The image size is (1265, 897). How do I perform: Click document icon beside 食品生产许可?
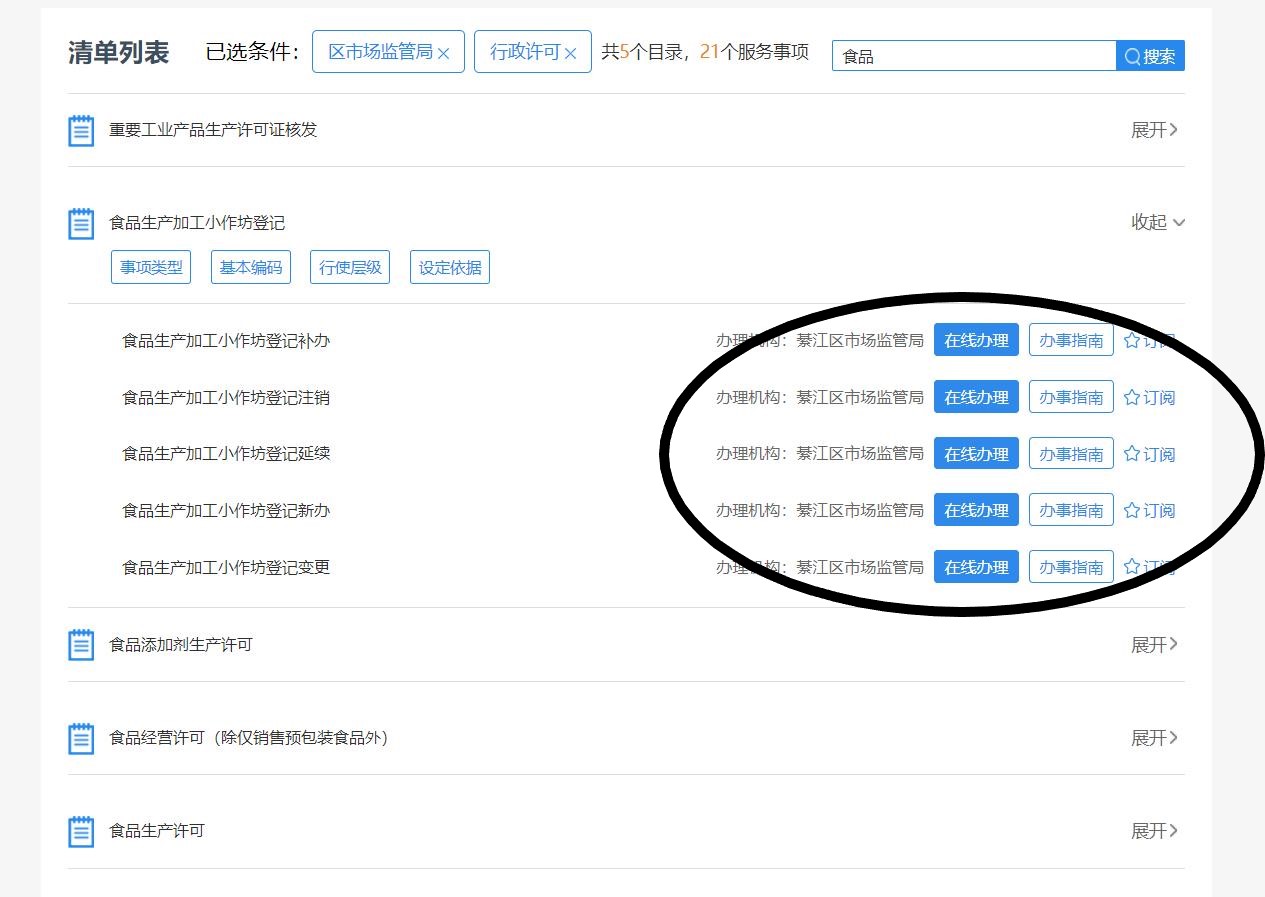tap(81, 831)
